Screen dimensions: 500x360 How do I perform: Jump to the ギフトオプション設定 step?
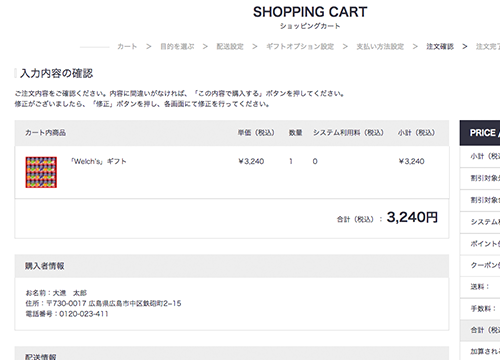(300, 46)
